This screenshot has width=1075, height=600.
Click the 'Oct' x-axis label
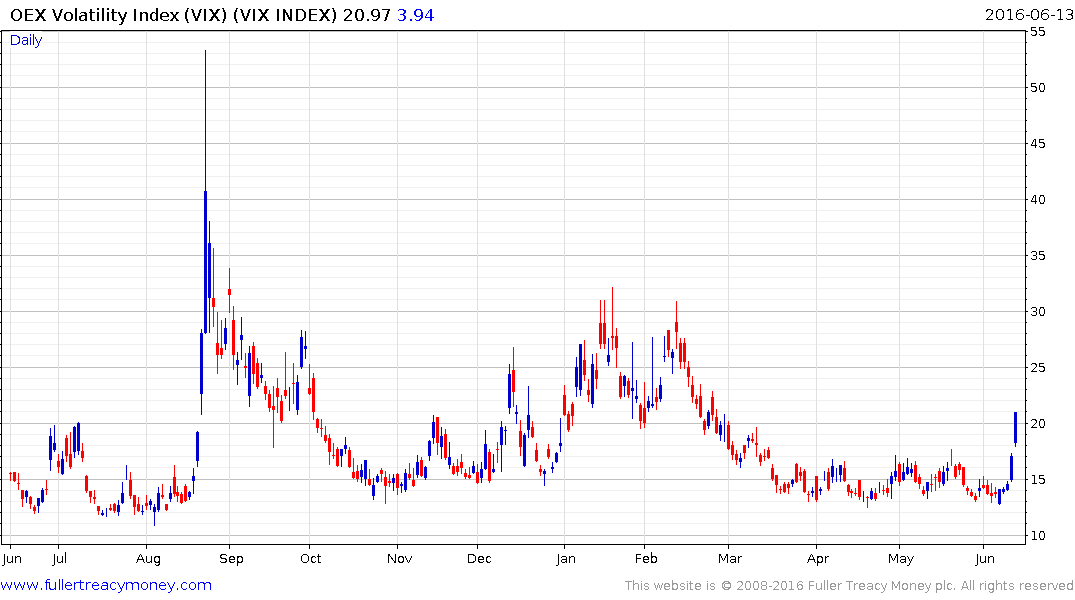point(311,559)
